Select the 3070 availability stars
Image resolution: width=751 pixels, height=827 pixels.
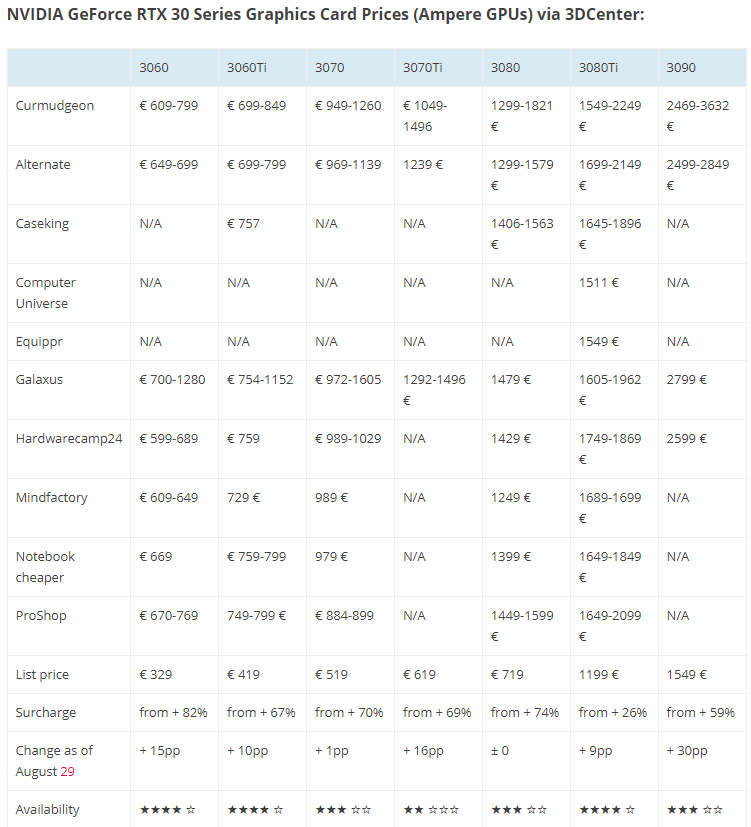pyautogui.click(x=343, y=809)
